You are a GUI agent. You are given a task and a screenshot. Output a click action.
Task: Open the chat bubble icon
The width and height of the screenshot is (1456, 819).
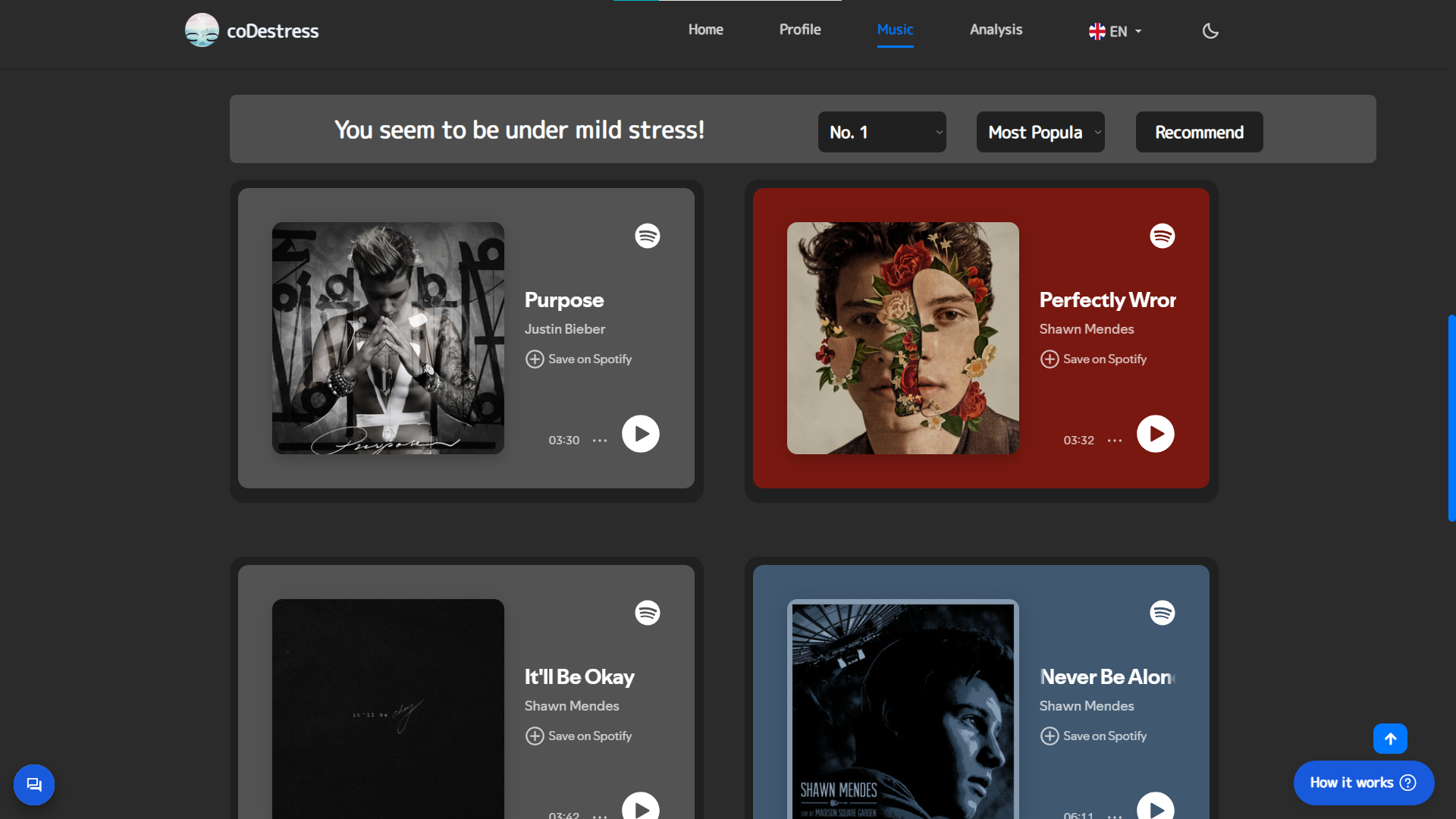(x=34, y=784)
